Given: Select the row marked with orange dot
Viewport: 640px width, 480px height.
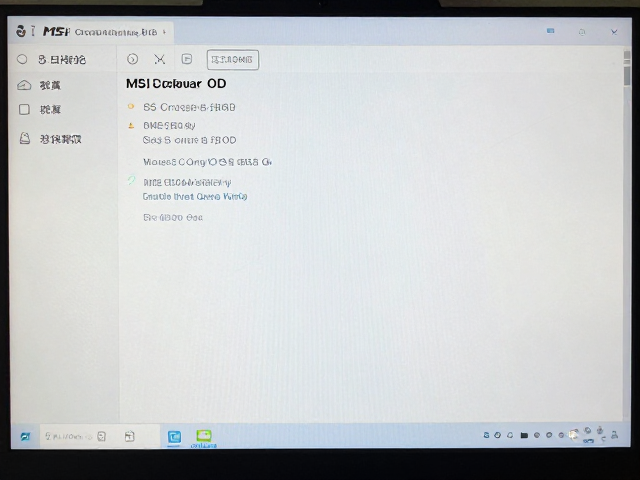Looking at the screenshot, I should coord(182,107).
